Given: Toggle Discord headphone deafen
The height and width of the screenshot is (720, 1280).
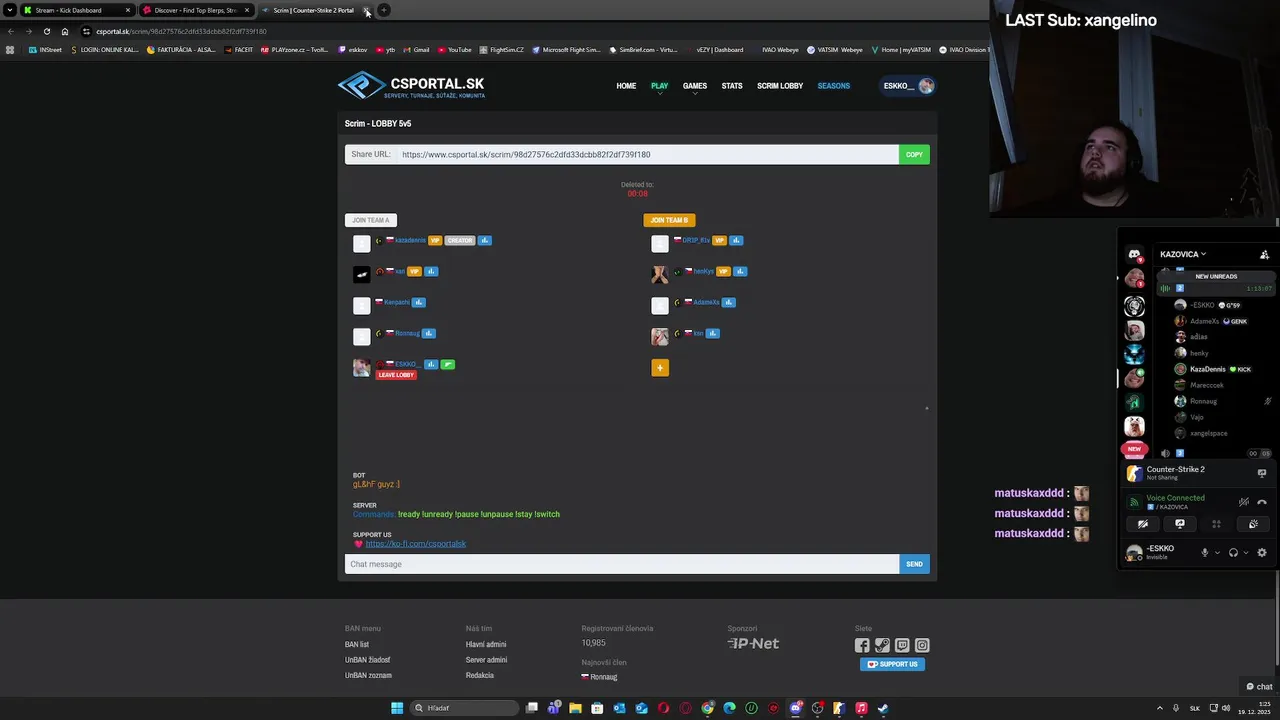Looking at the screenshot, I should (1233, 552).
